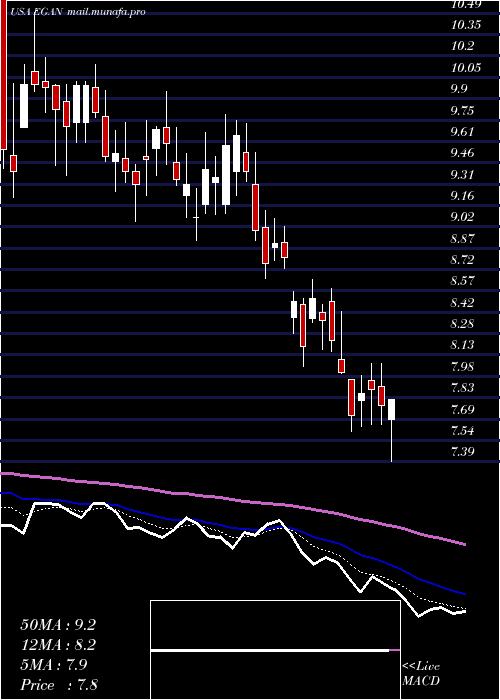Click the 9.46 price axis label

462,153
